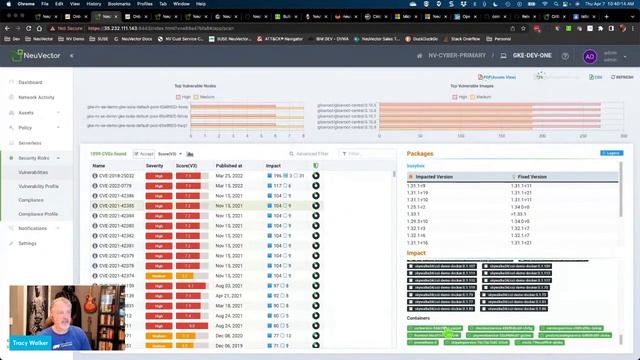Viewport: 640px width, 360px height.
Task: Click the status circle icon for CVE-2021-42382
Action: pyautogui.click(x=316, y=236)
